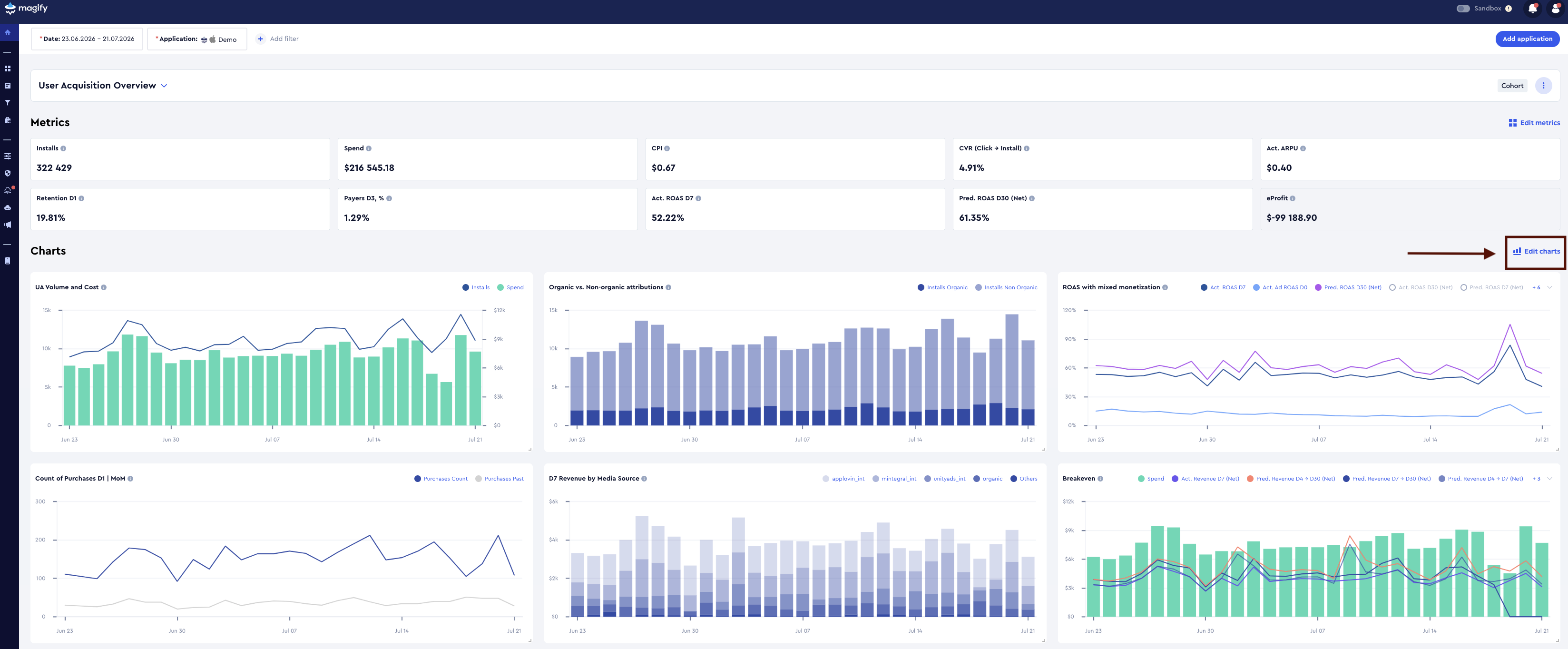This screenshot has height=649, width=1568.
Task: Click the Act. ROAS D7 legend color dot
Action: (x=1204, y=287)
